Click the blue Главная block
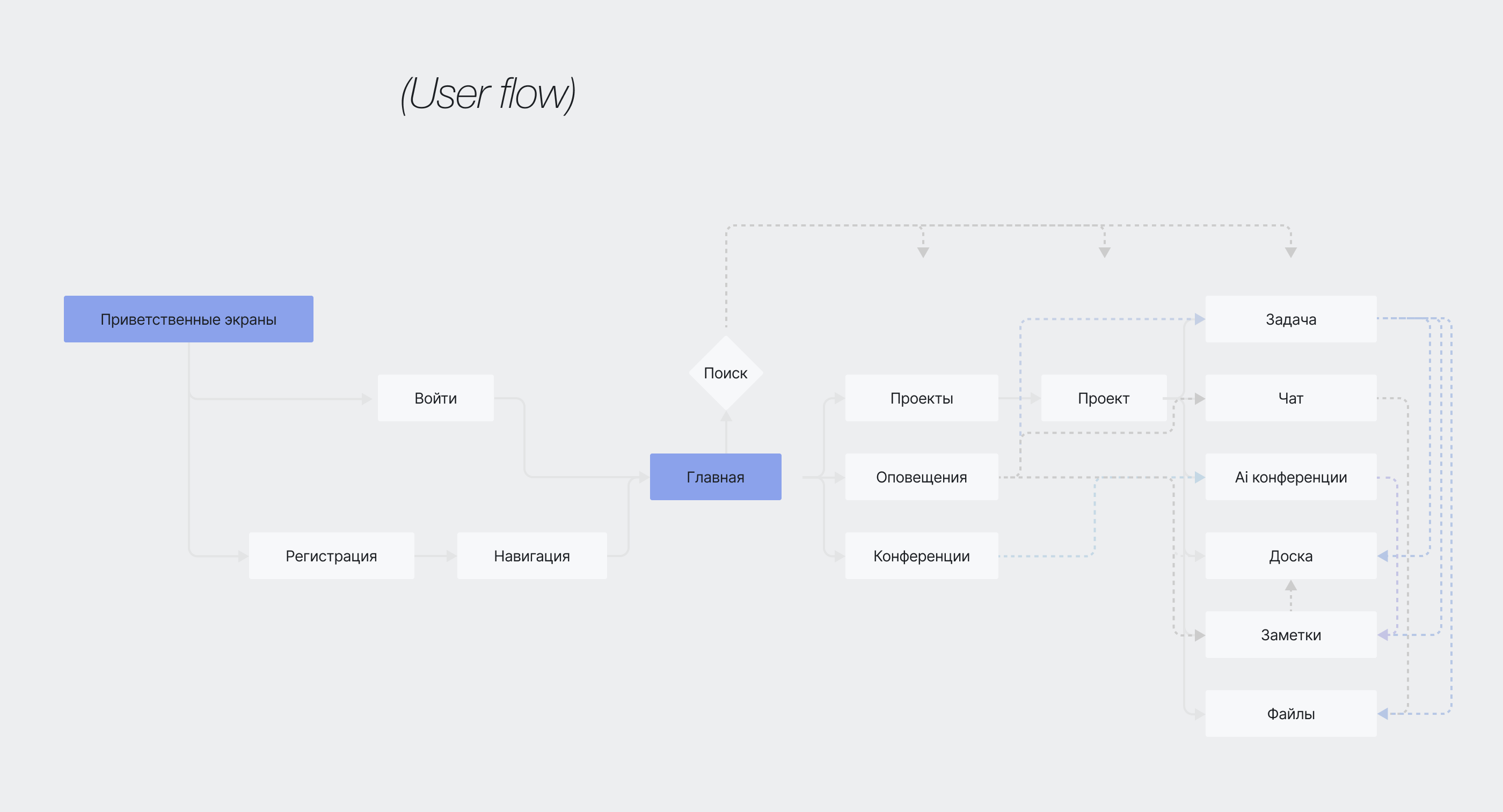This screenshot has width=1503, height=812. tap(715, 477)
